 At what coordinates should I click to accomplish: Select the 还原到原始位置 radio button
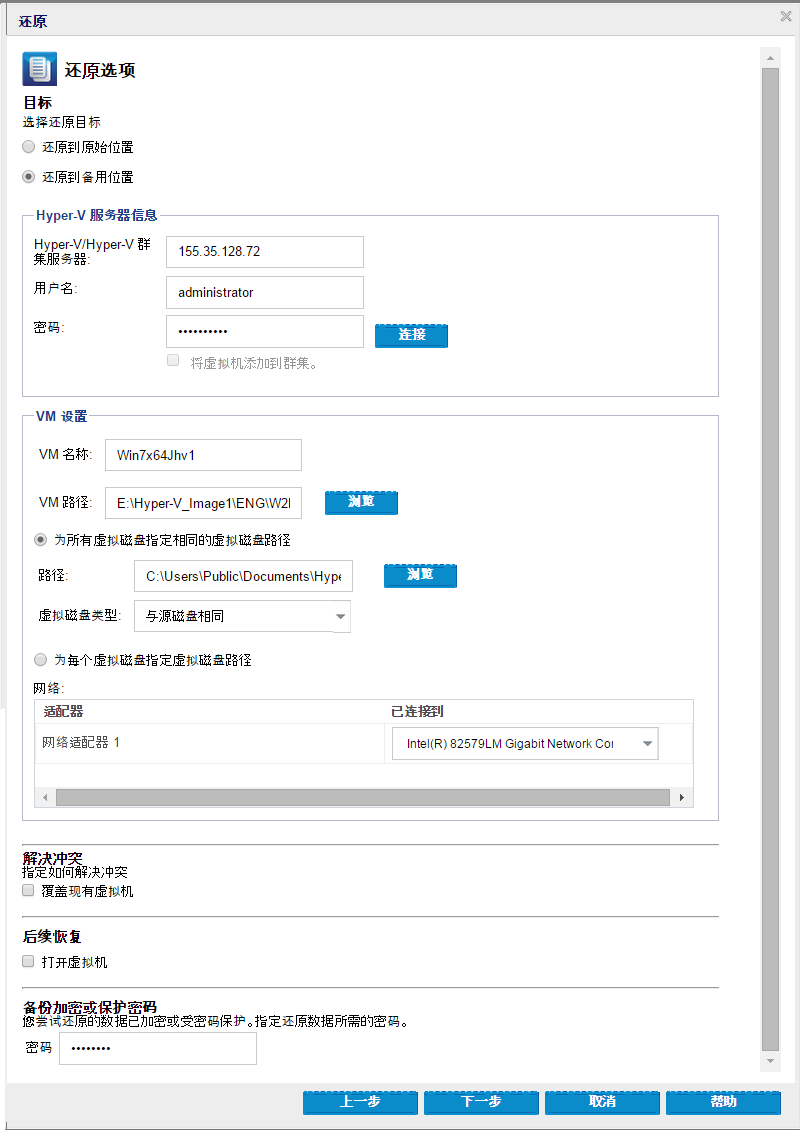pos(28,147)
